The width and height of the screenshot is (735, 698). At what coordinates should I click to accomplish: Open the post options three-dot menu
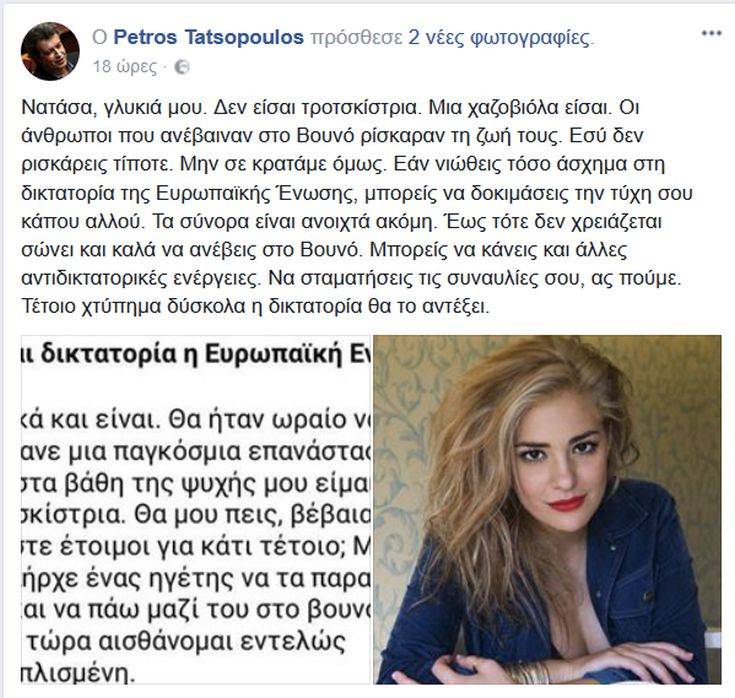click(x=711, y=33)
